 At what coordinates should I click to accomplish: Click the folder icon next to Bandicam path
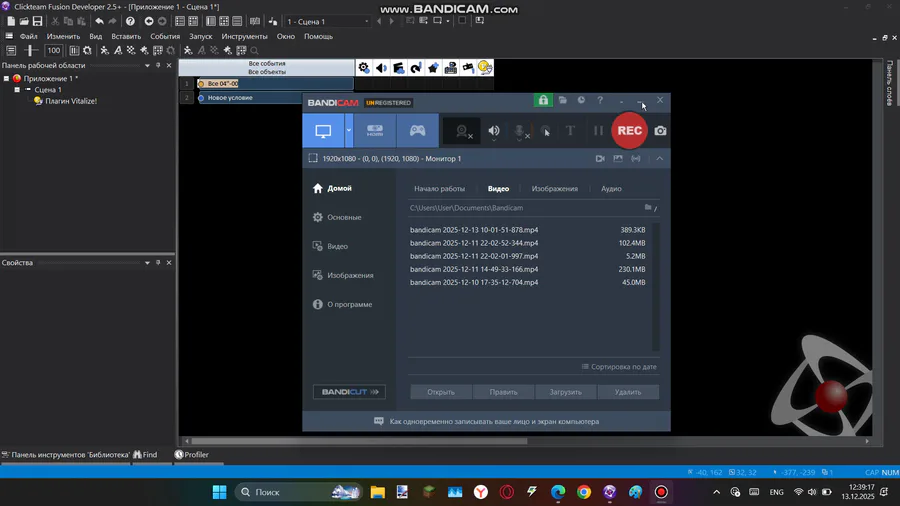click(647, 208)
